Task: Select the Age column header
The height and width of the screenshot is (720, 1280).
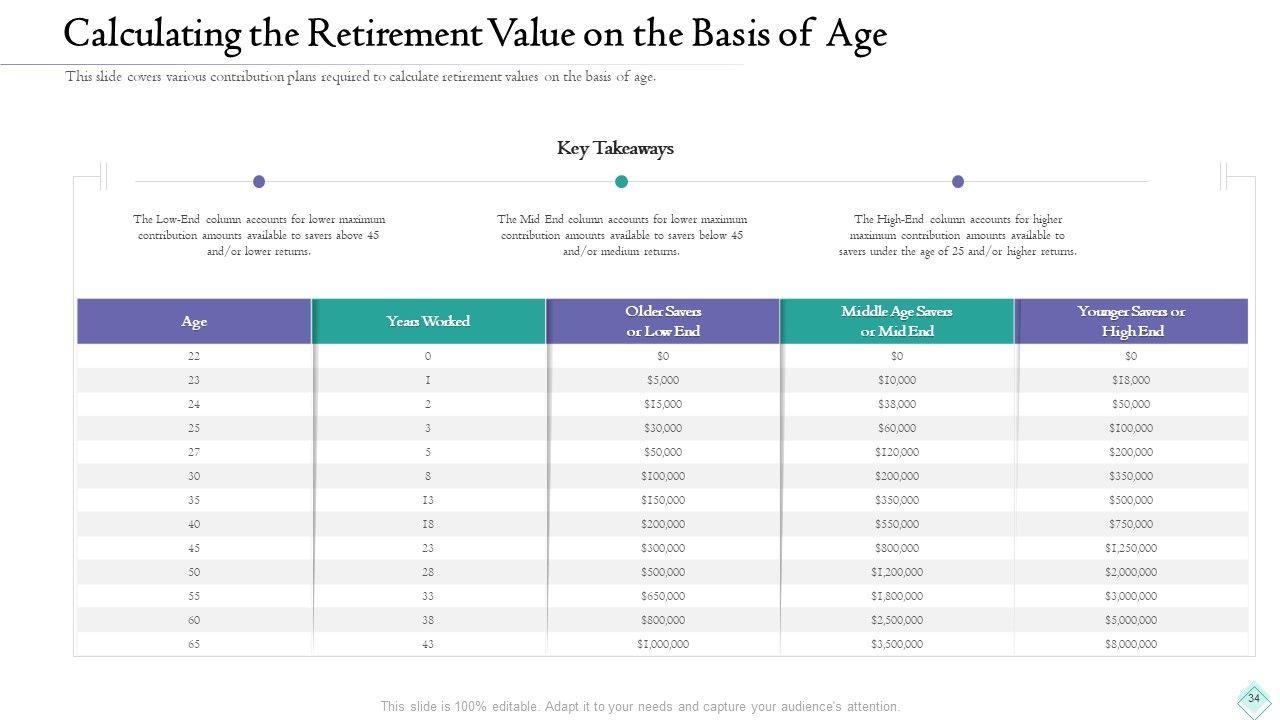Action: tap(194, 322)
